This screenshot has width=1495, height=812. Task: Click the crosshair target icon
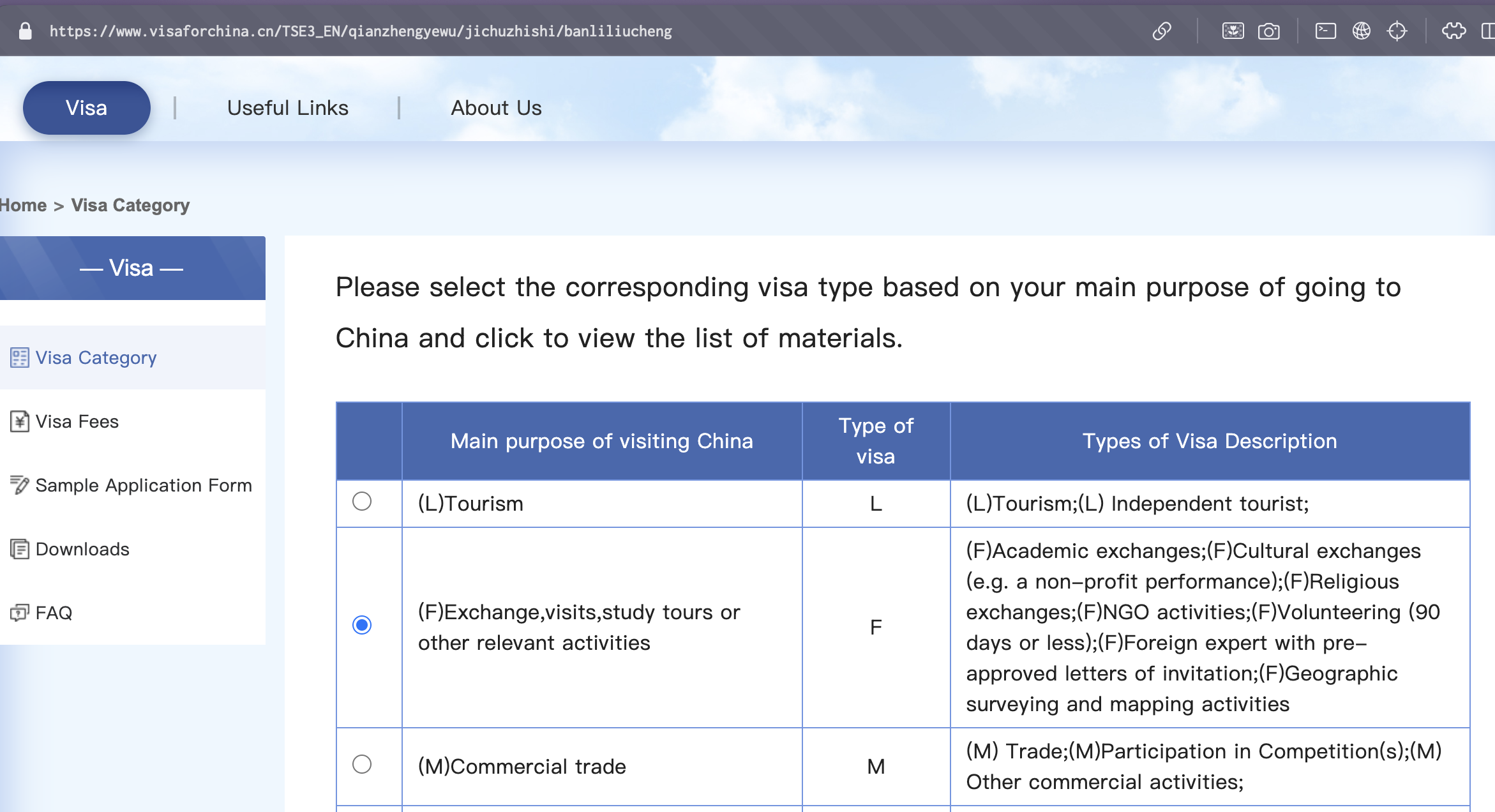coord(1397,31)
